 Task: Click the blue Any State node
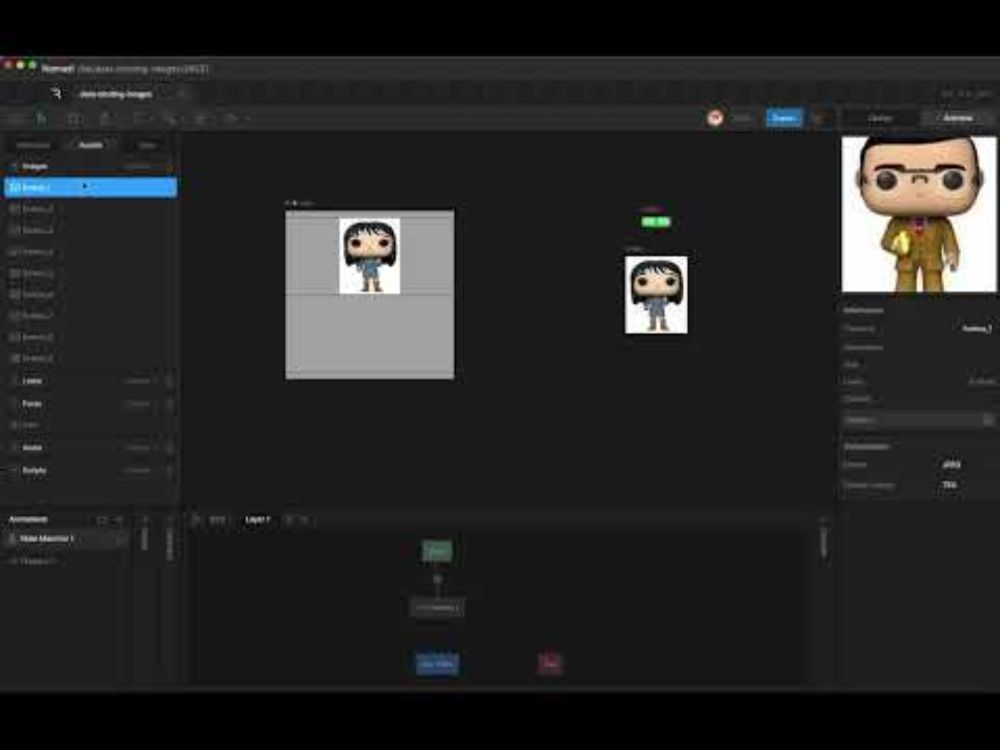tap(438, 664)
